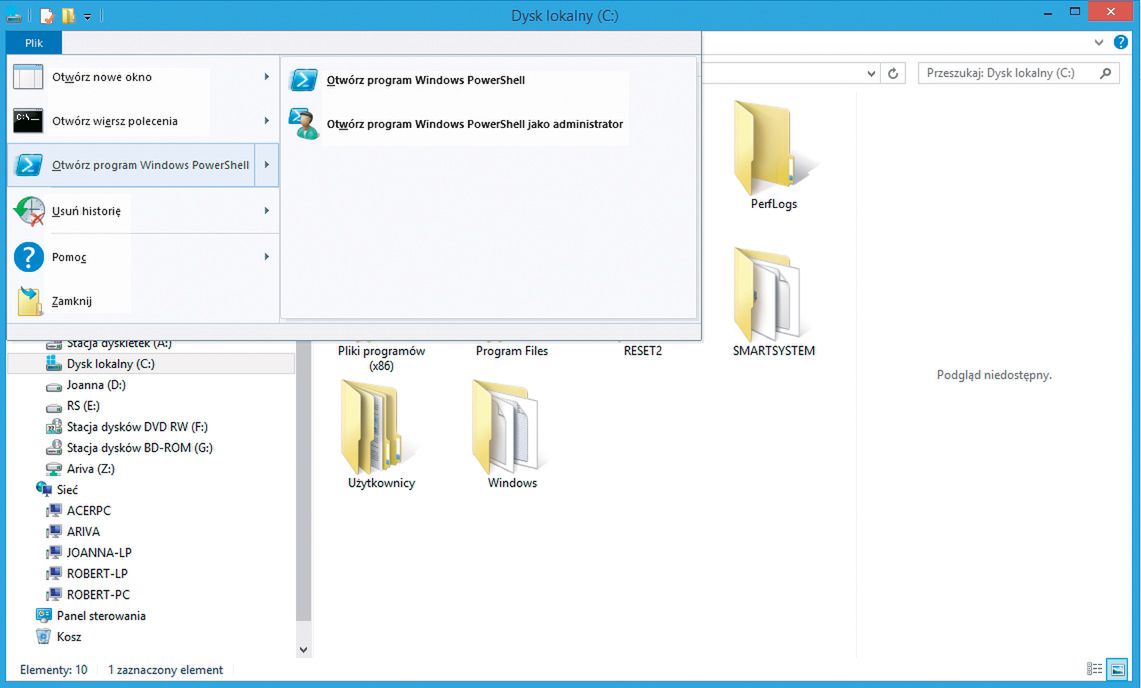Click the PowerShell icon in the submenu
Image resolution: width=1141 pixels, height=688 pixels.
coord(303,79)
